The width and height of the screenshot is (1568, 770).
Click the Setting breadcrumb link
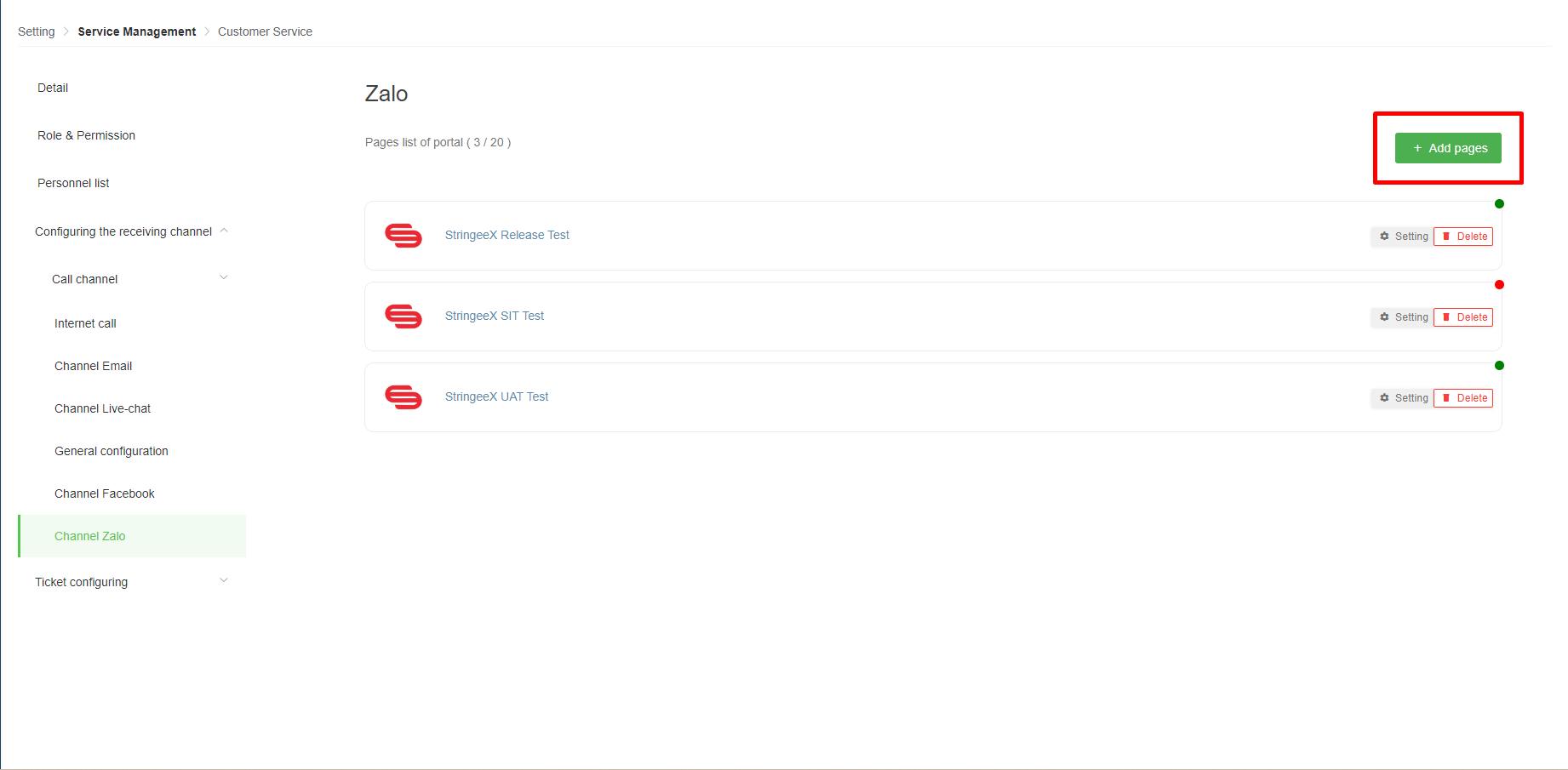[37, 31]
